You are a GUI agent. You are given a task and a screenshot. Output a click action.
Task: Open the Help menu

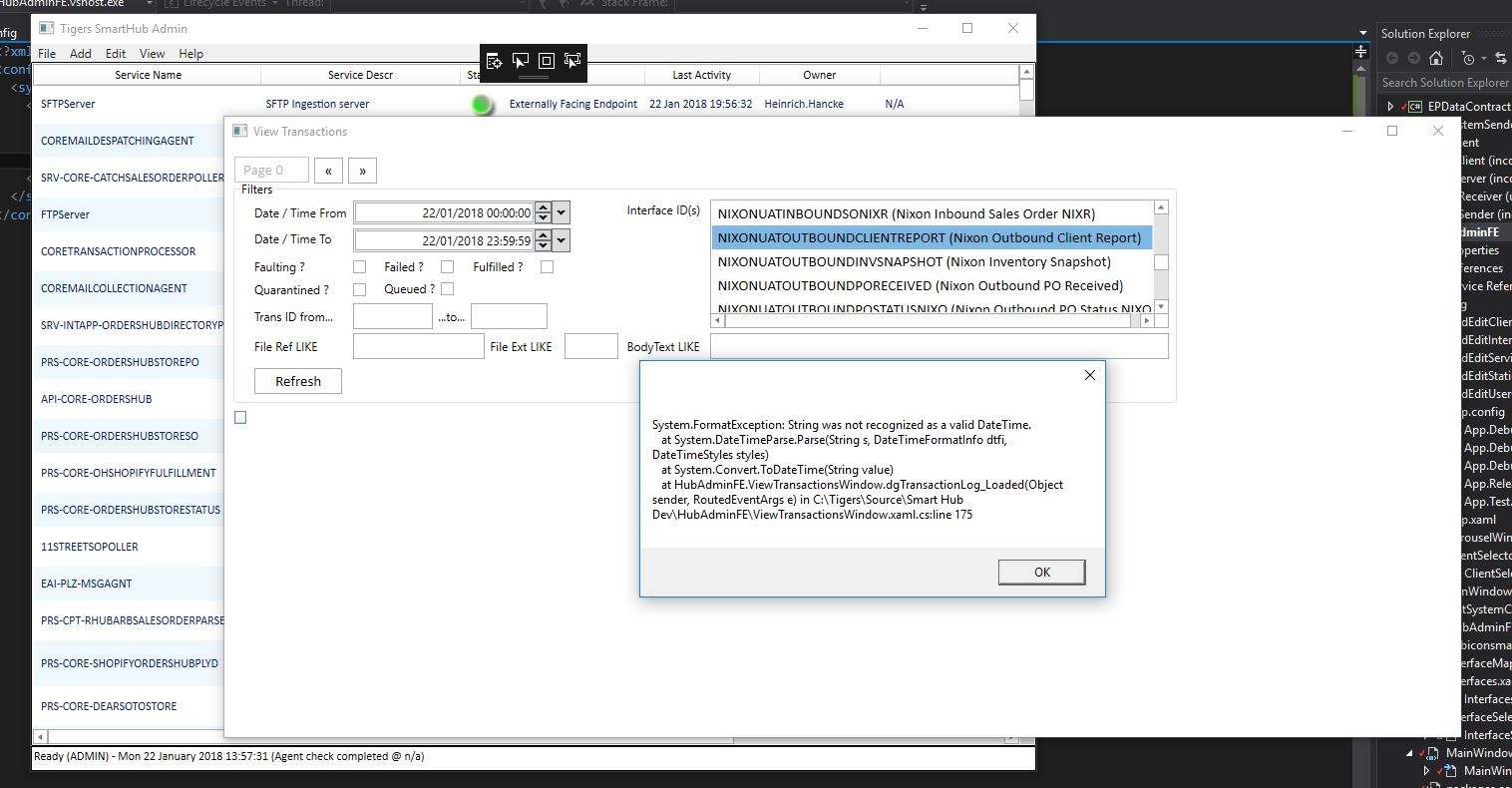coord(190,54)
